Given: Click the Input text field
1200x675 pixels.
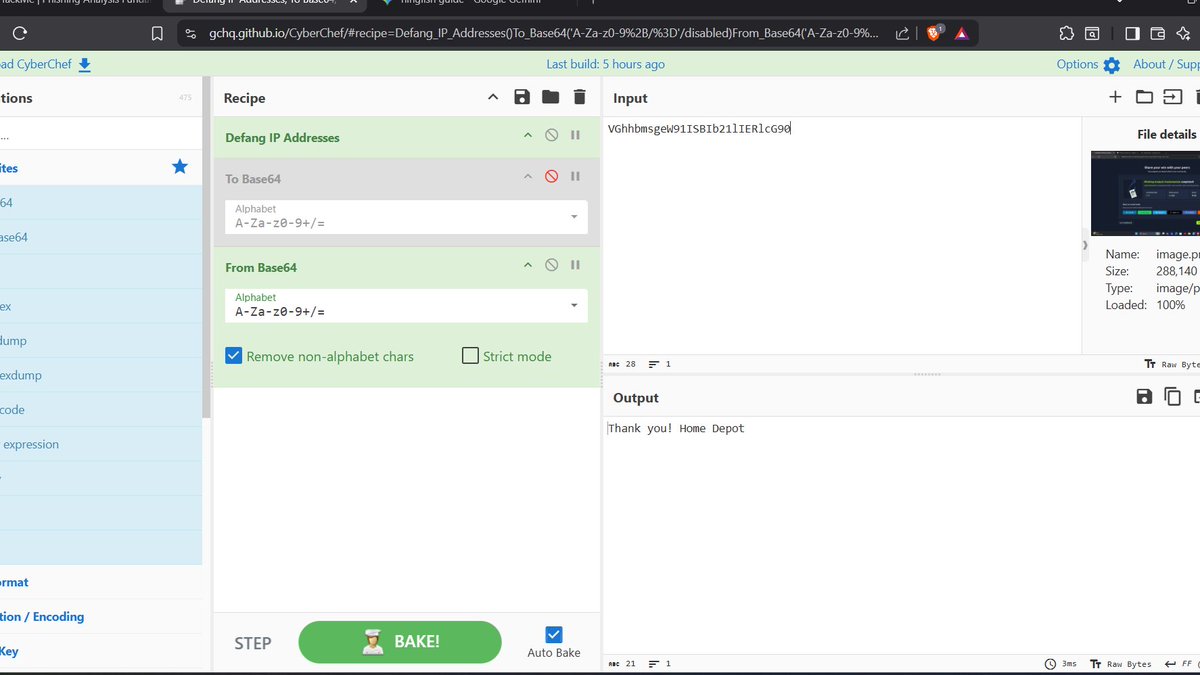Looking at the screenshot, I should point(842,235).
